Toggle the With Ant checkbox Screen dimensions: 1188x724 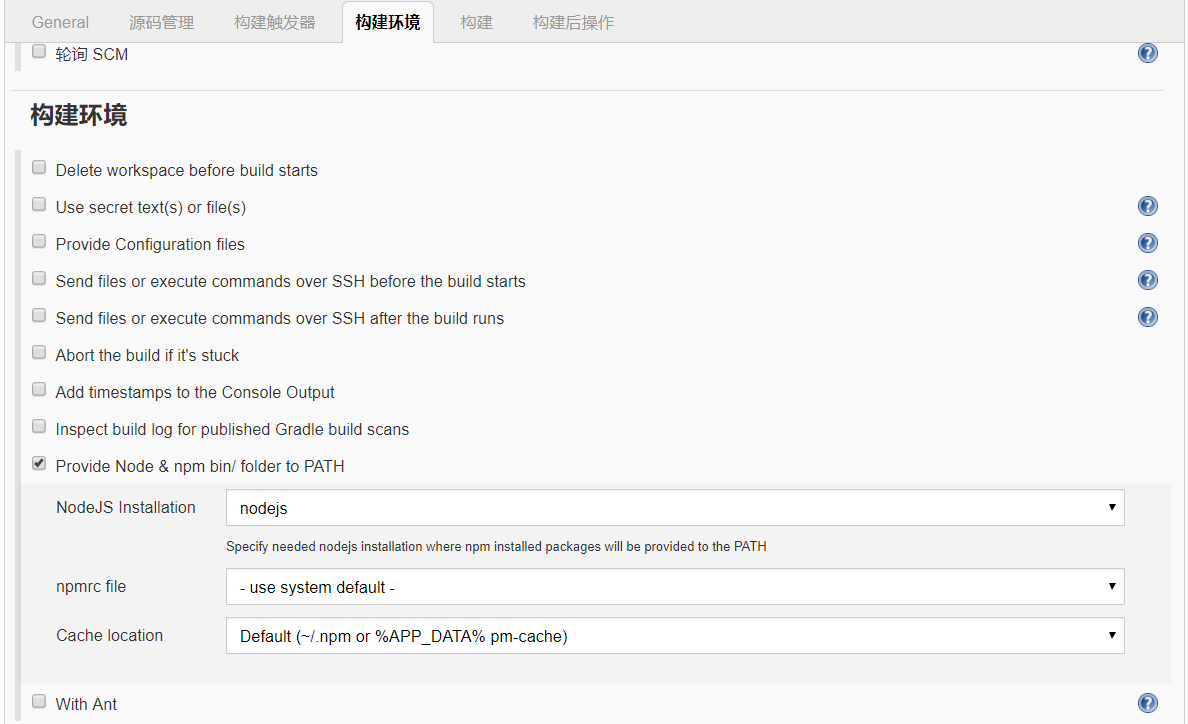(39, 702)
